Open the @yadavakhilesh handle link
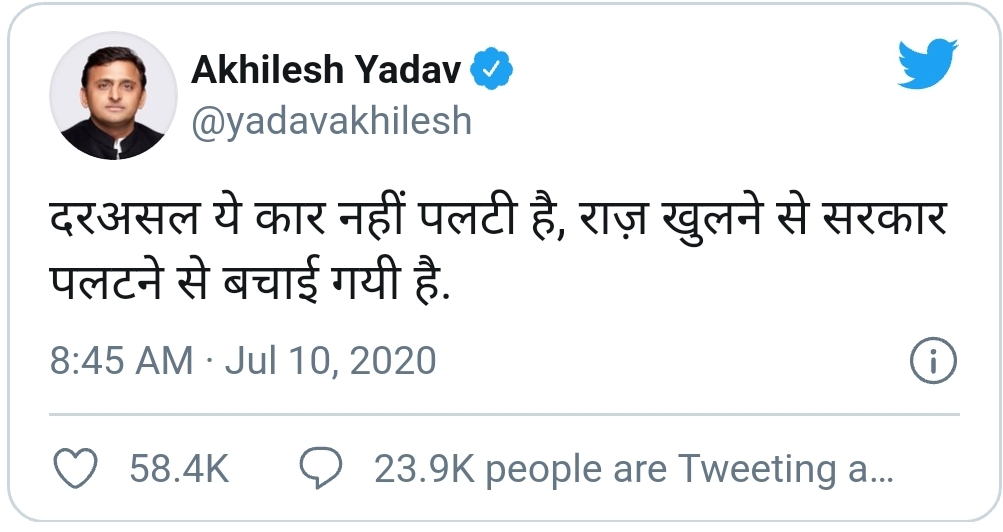 pos(331,120)
